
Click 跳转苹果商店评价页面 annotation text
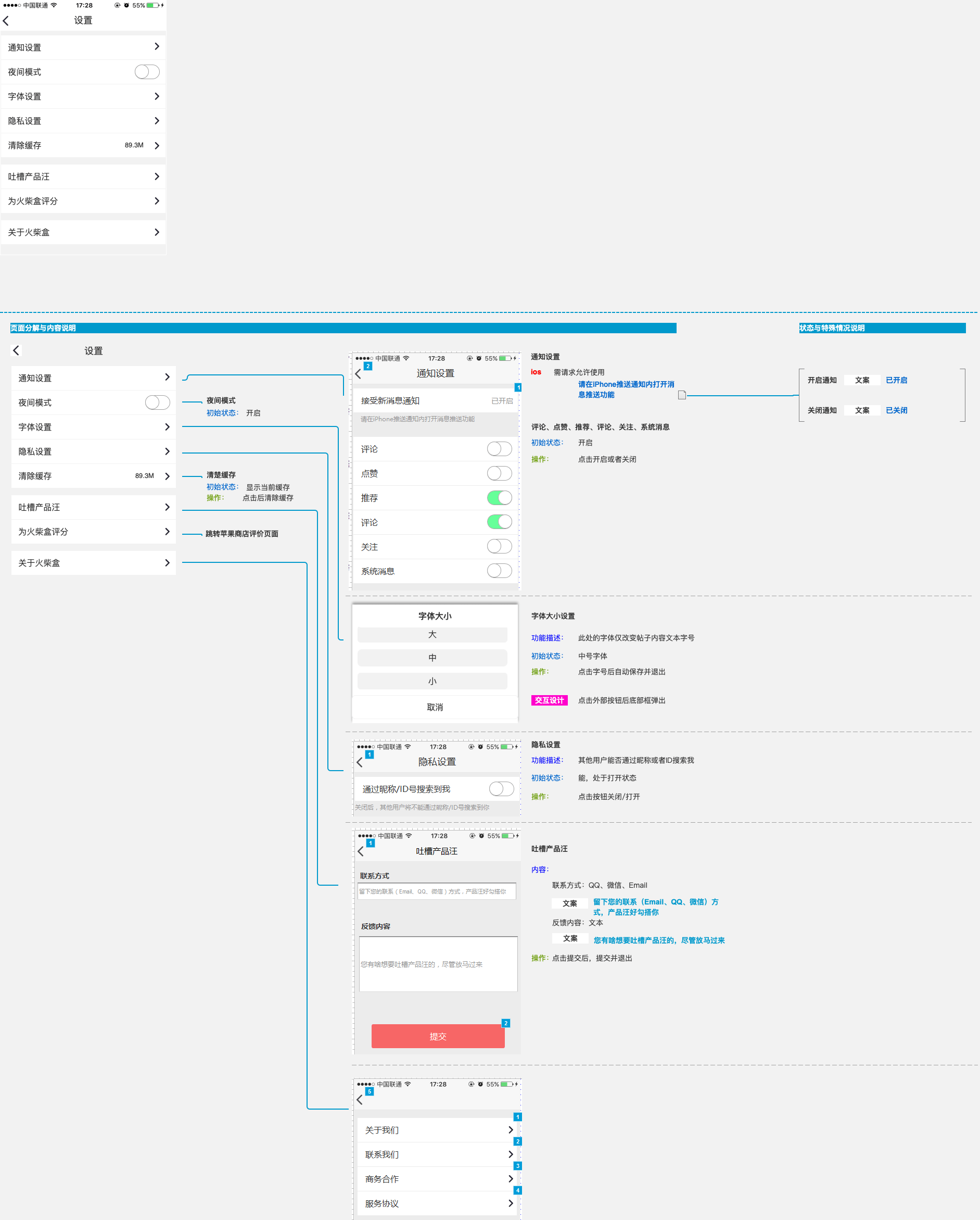coord(242,534)
